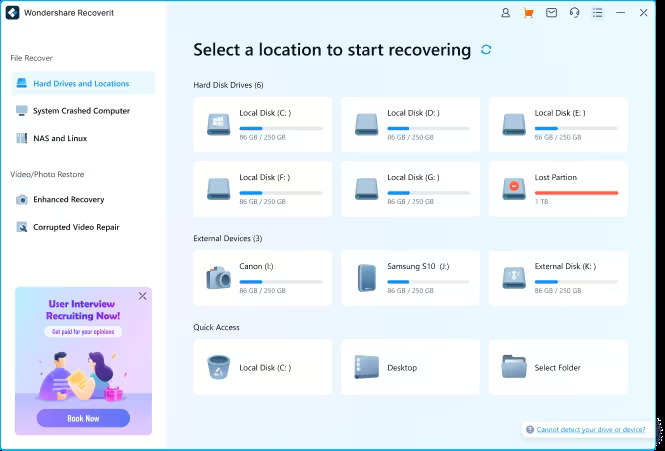Click the refresh locations icon
665x451 pixels.
click(486, 50)
